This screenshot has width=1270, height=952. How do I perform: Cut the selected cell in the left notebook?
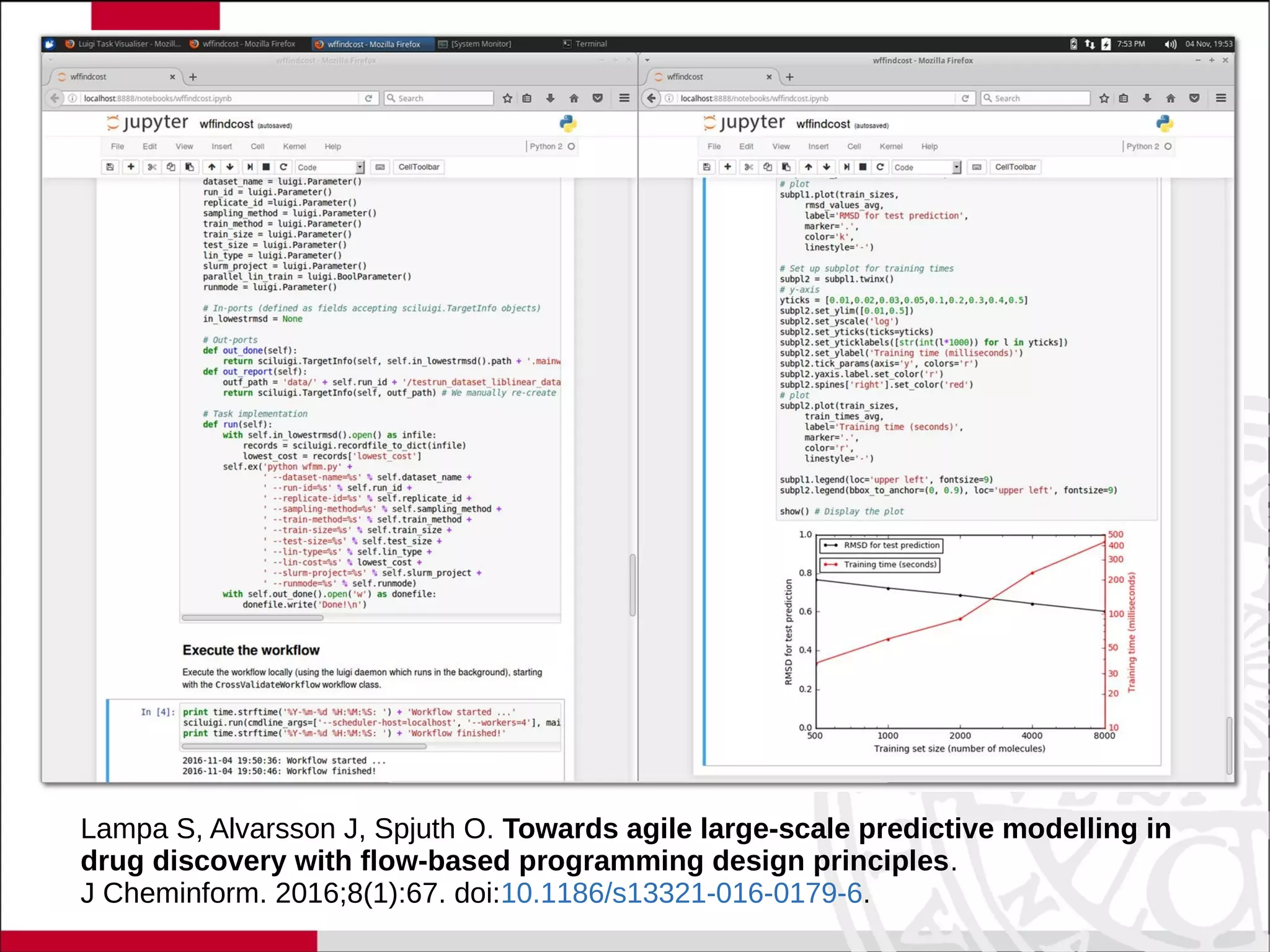coord(152,167)
